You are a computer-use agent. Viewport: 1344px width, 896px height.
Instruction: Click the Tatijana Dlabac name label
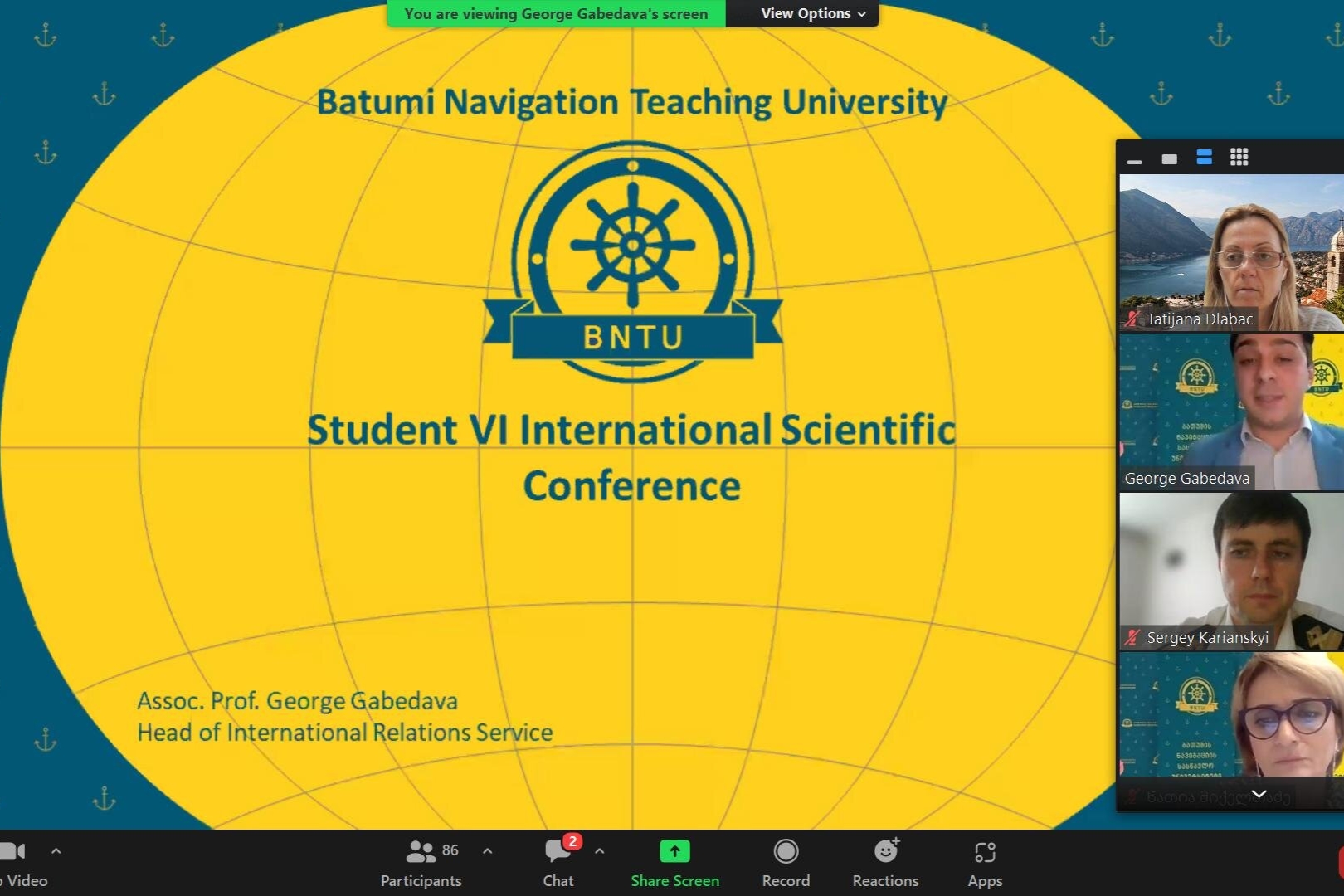[x=1200, y=319]
